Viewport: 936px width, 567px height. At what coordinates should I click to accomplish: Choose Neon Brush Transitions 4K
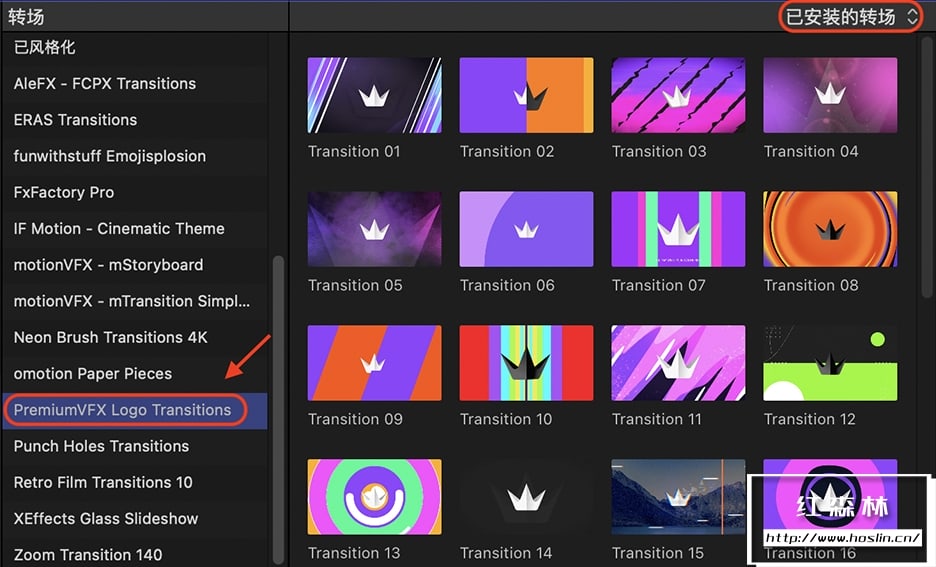click(x=135, y=338)
